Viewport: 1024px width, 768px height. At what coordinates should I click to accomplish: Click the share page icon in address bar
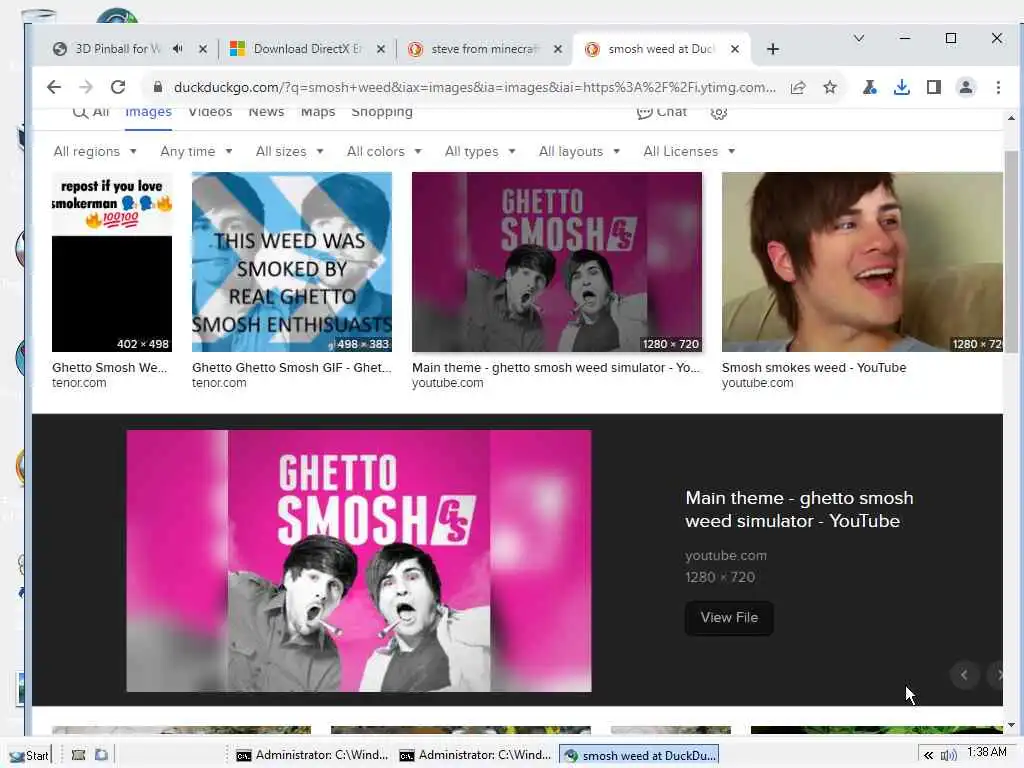click(798, 88)
